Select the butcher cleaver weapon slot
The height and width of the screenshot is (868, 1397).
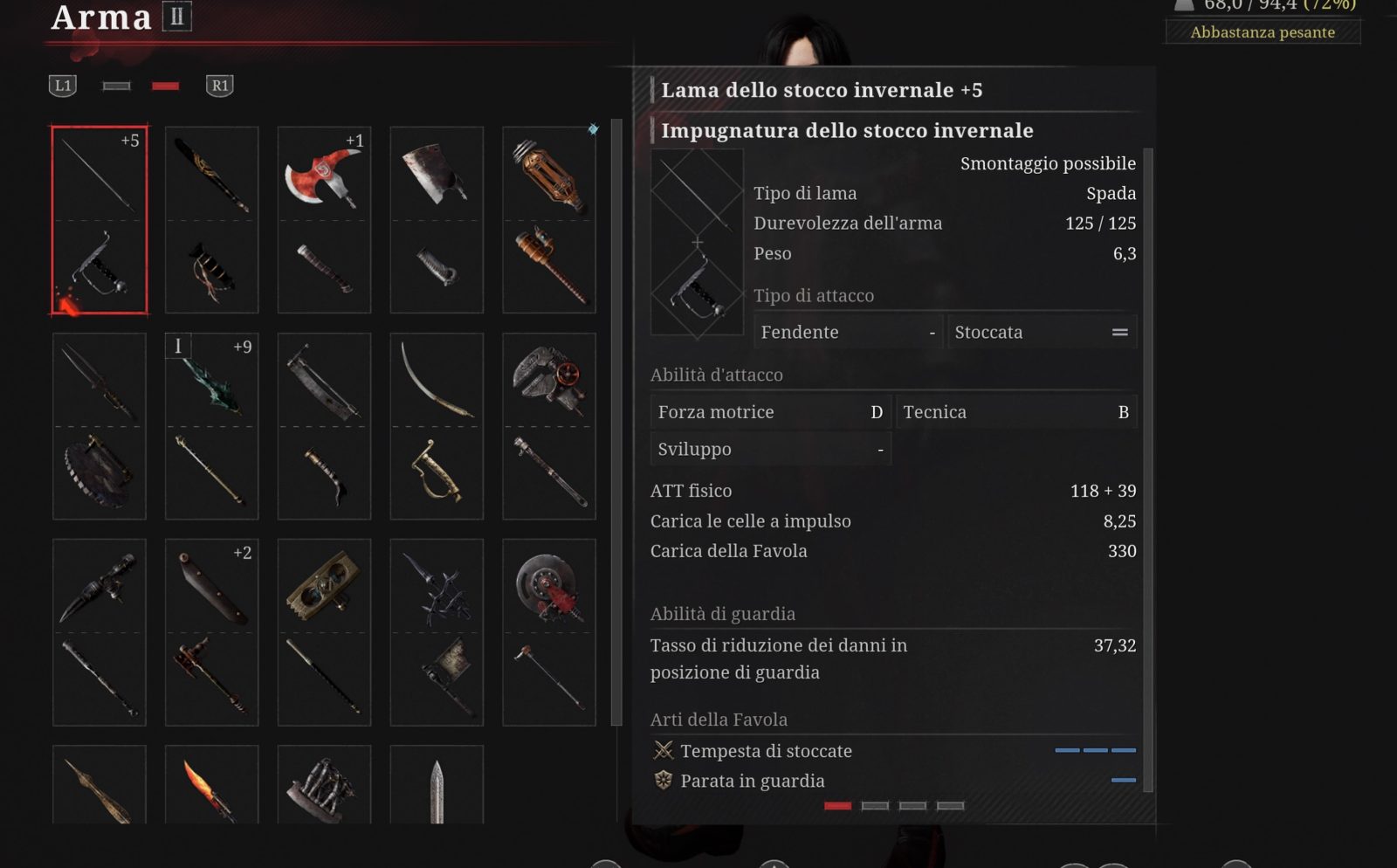pyautogui.click(x=437, y=220)
